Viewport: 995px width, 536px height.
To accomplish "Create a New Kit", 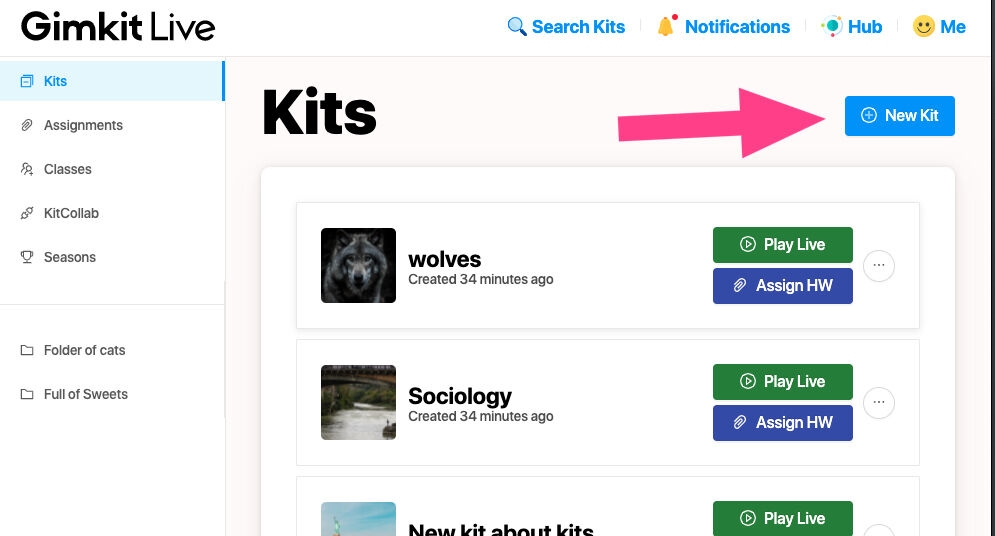I will click(x=899, y=115).
